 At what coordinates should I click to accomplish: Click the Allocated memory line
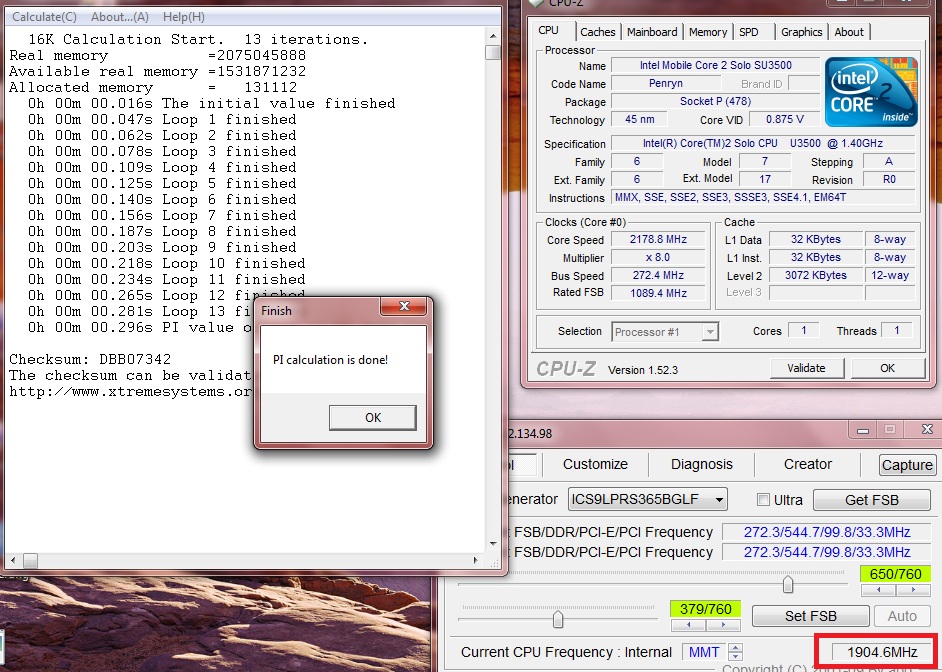click(153, 87)
